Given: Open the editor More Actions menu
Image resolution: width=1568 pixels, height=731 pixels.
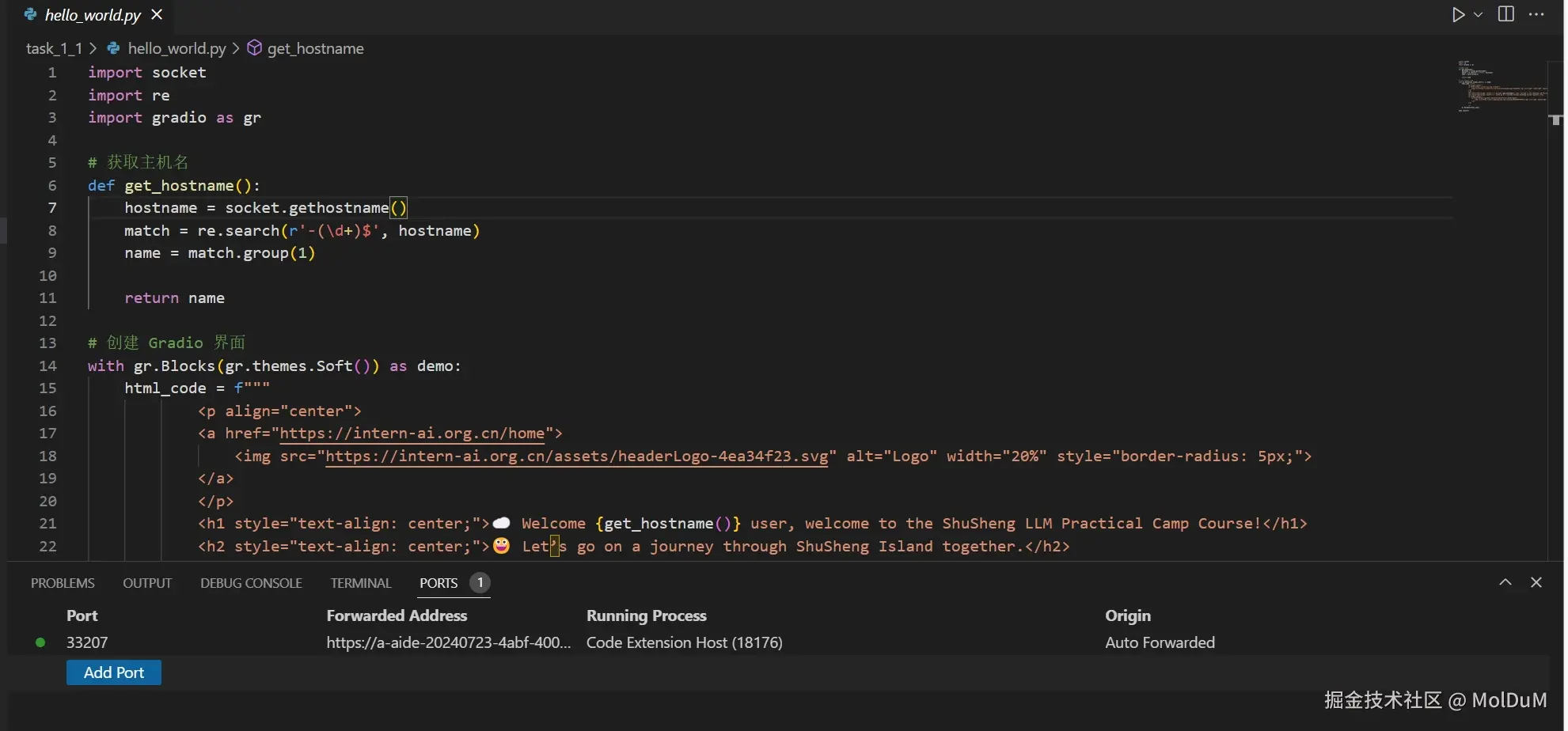Looking at the screenshot, I should pyautogui.click(x=1536, y=14).
